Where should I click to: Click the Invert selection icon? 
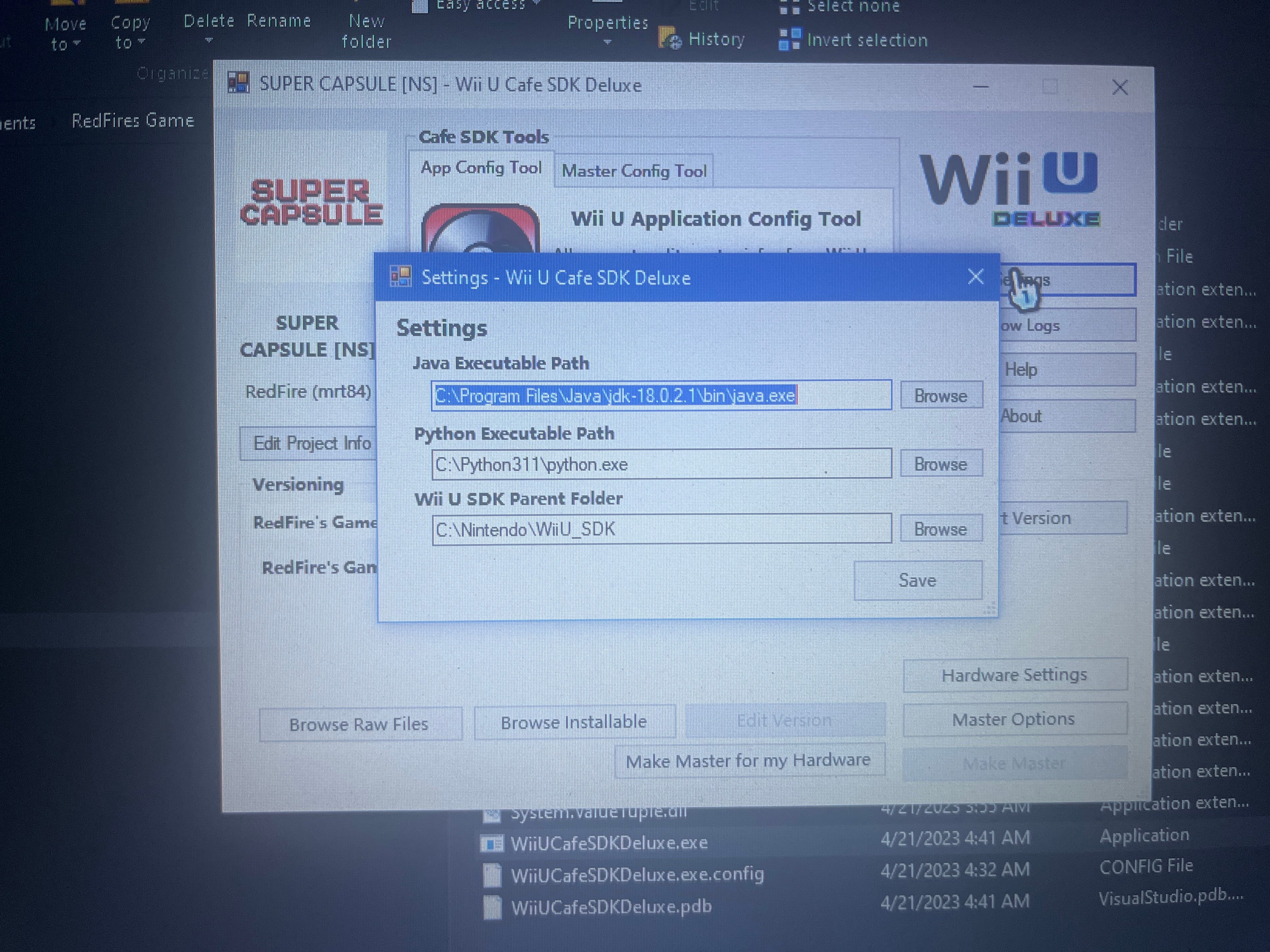click(789, 40)
